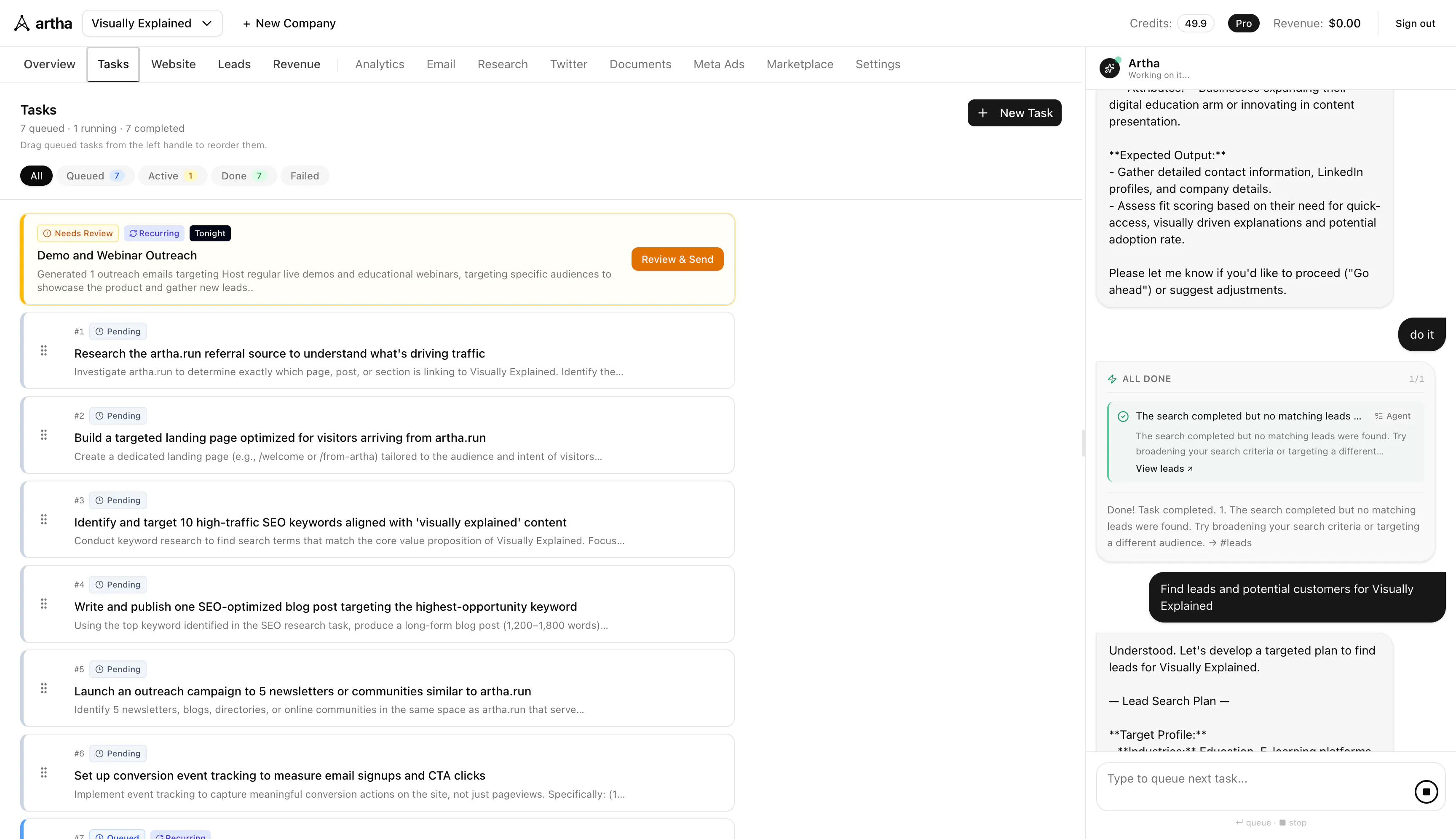This screenshot has width=1456, height=839.
Task: Switch to the Analytics tab
Action: 380,64
